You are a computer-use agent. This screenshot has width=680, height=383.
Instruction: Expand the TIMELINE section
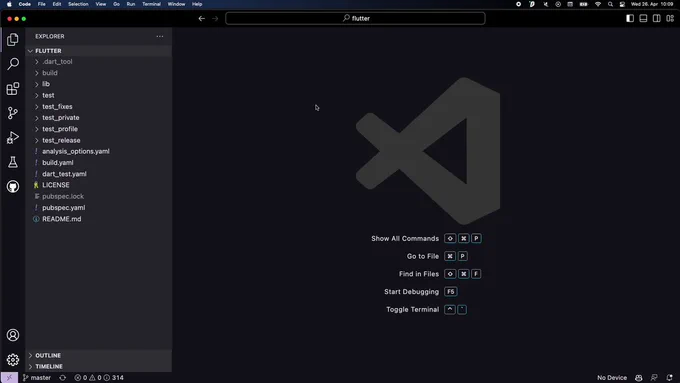[x=98, y=367]
